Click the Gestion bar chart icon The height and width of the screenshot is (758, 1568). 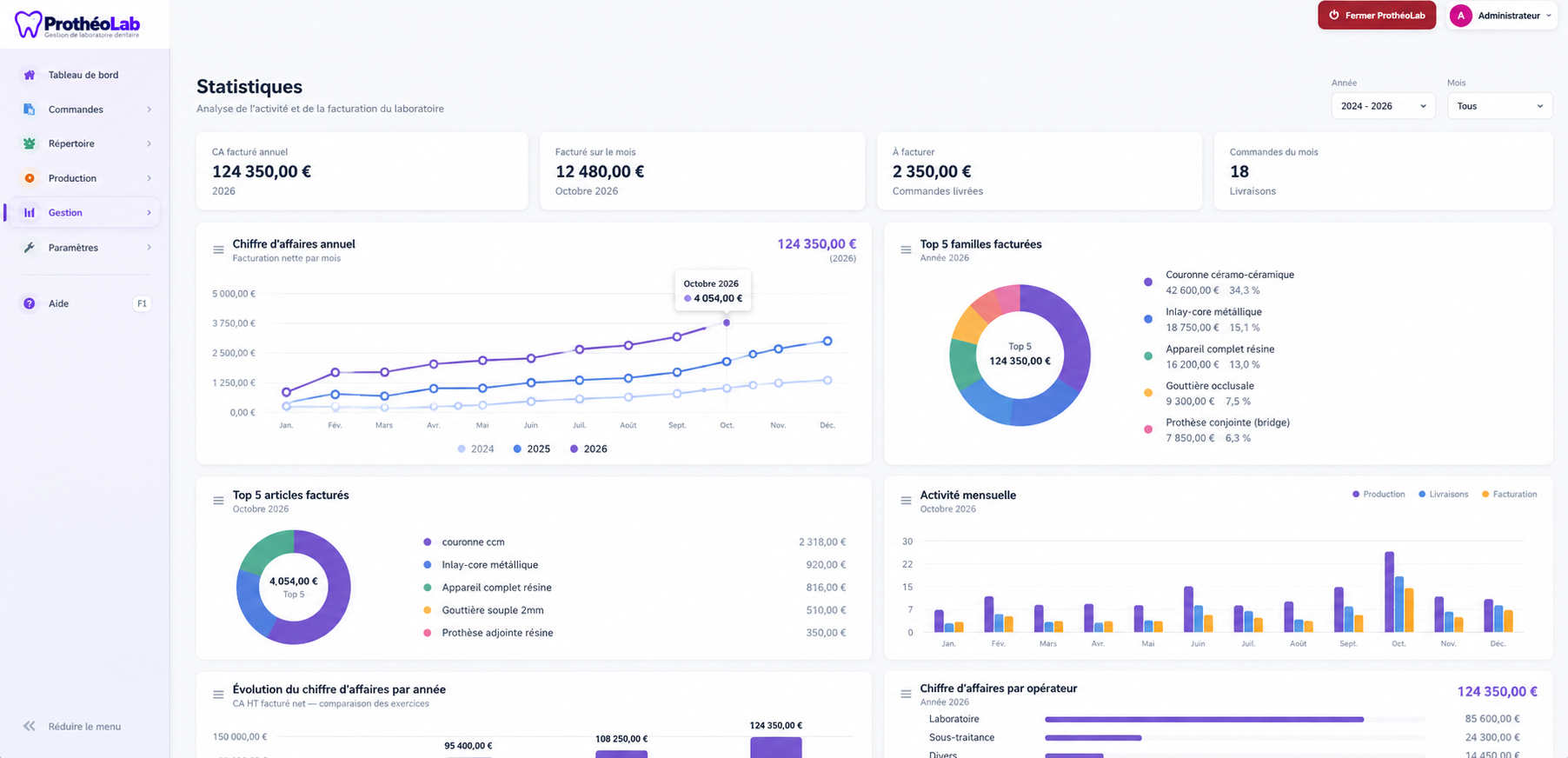pos(30,212)
